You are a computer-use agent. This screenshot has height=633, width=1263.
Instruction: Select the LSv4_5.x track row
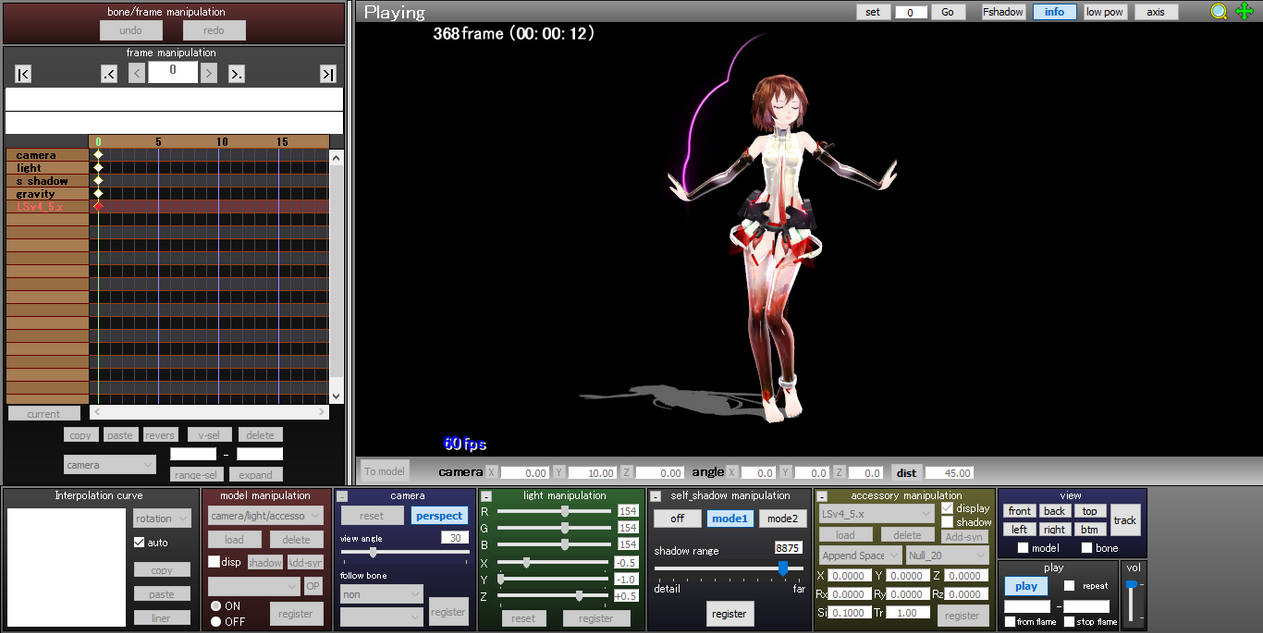click(47, 206)
